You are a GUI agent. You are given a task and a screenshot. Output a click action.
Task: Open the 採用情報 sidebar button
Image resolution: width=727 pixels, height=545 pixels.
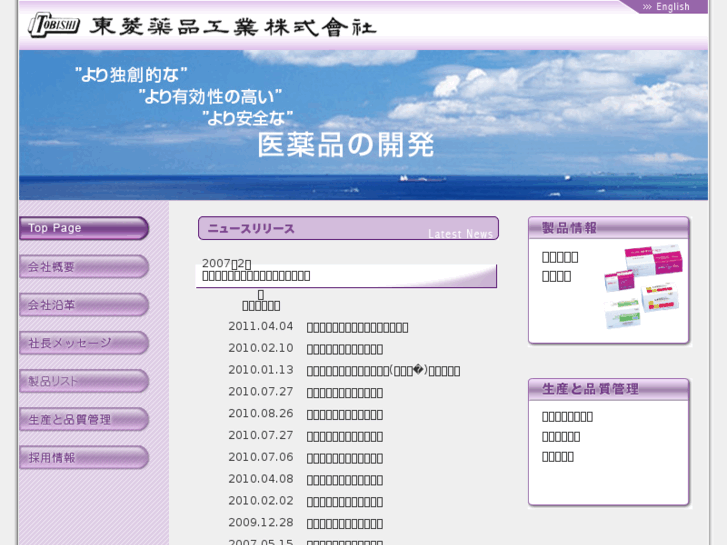84,458
